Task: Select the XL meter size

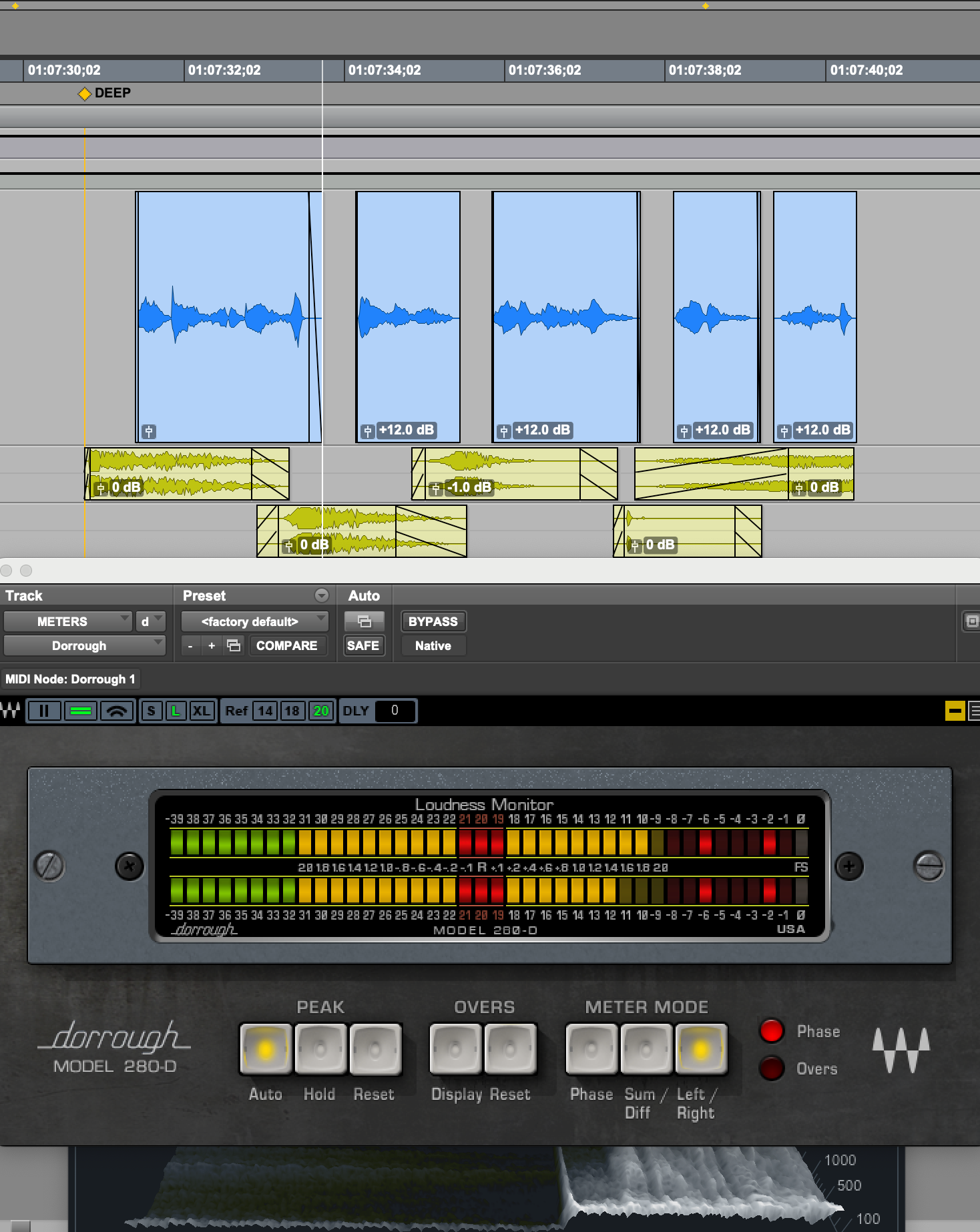Action: (201, 711)
